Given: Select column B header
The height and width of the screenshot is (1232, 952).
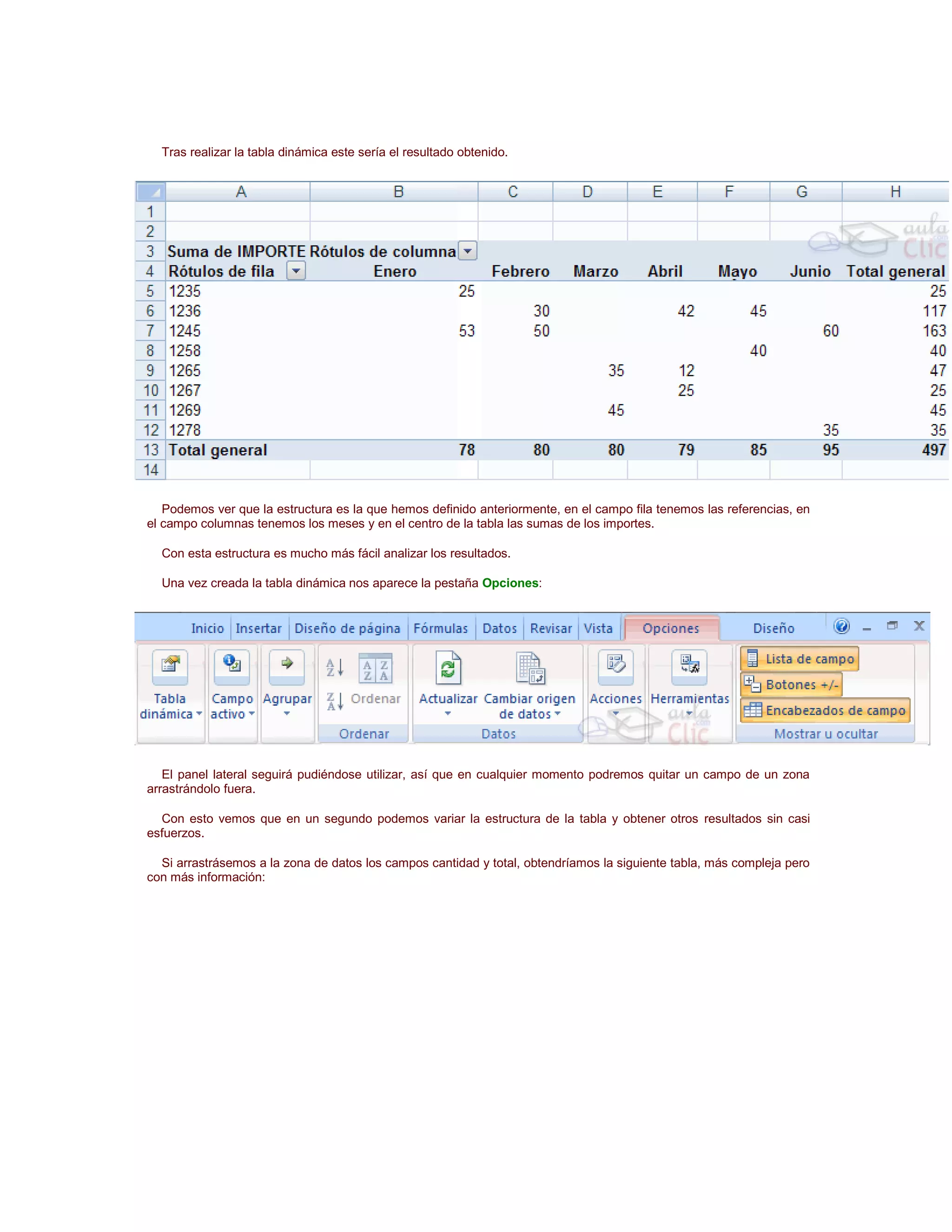Looking at the screenshot, I should click(394, 192).
